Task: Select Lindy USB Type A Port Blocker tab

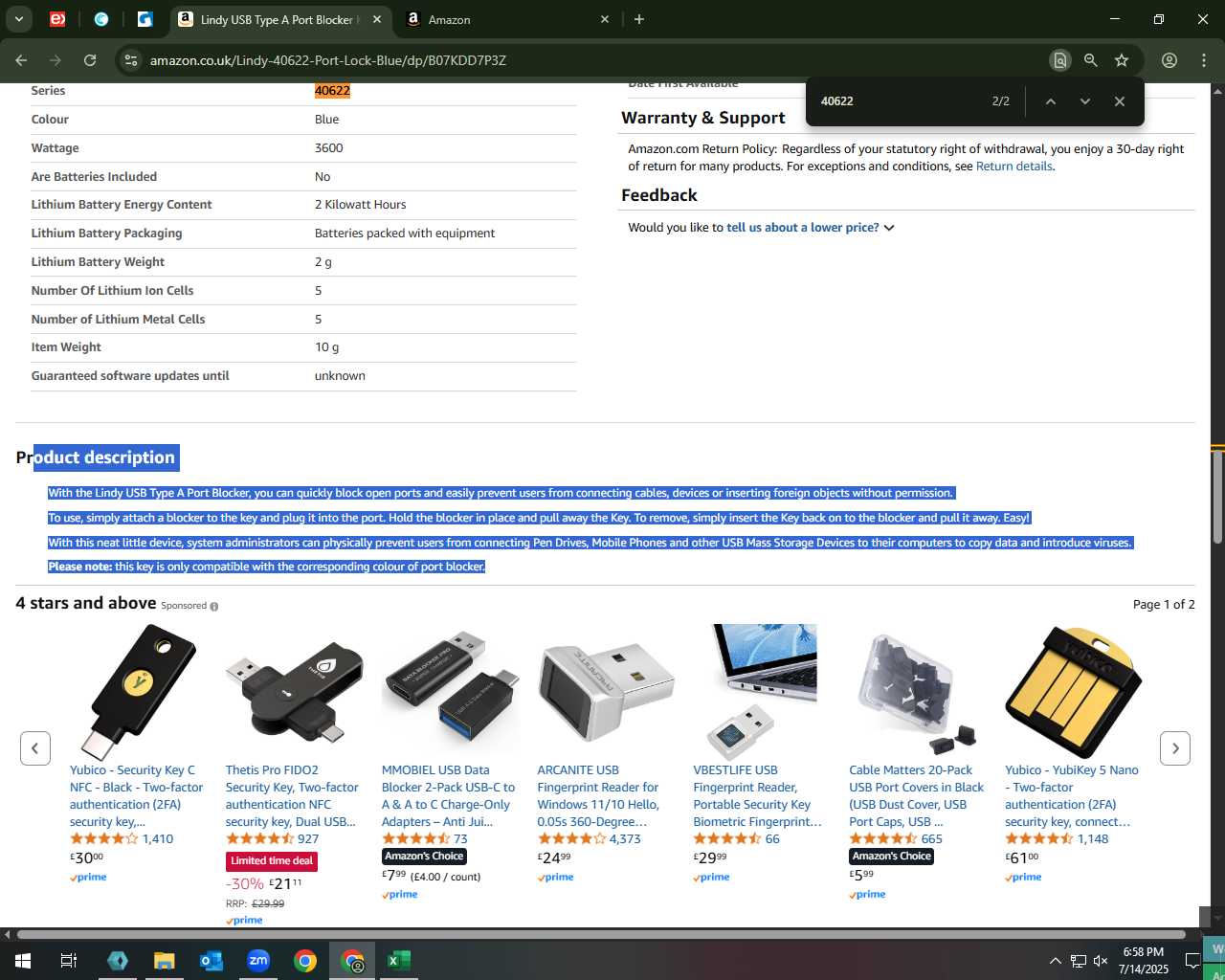Action: pyautogui.click(x=279, y=19)
